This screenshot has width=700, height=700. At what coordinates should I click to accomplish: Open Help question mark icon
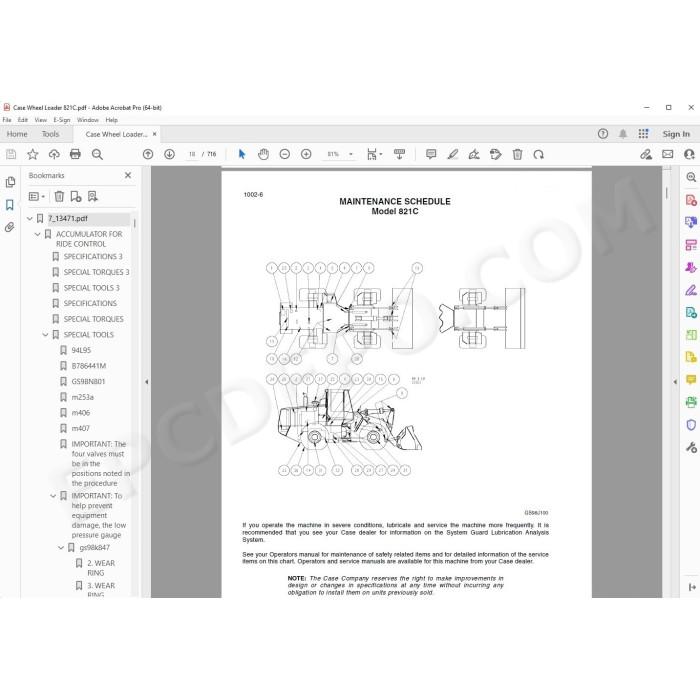(x=603, y=134)
